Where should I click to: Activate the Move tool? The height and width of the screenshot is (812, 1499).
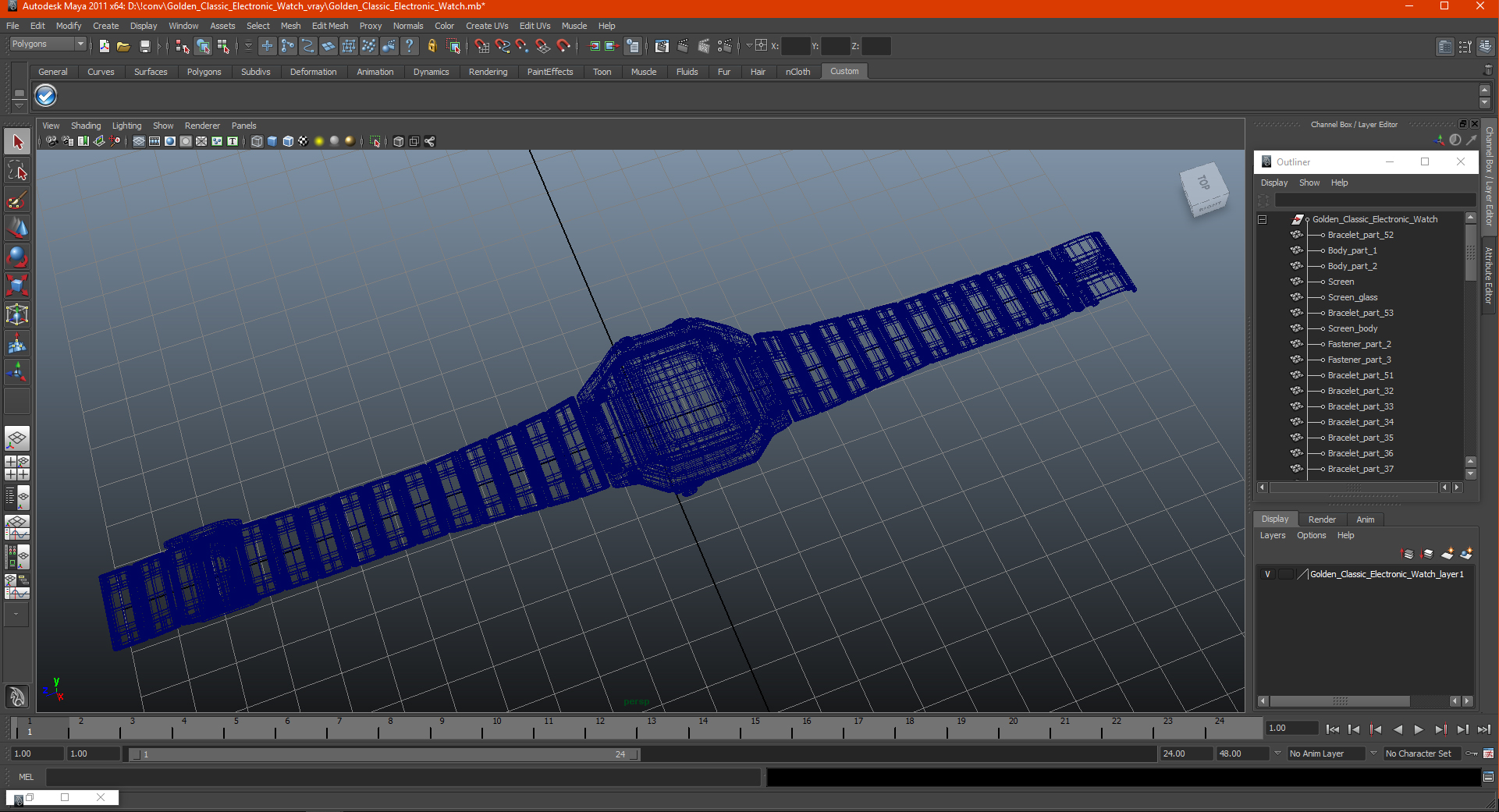tap(17, 229)
